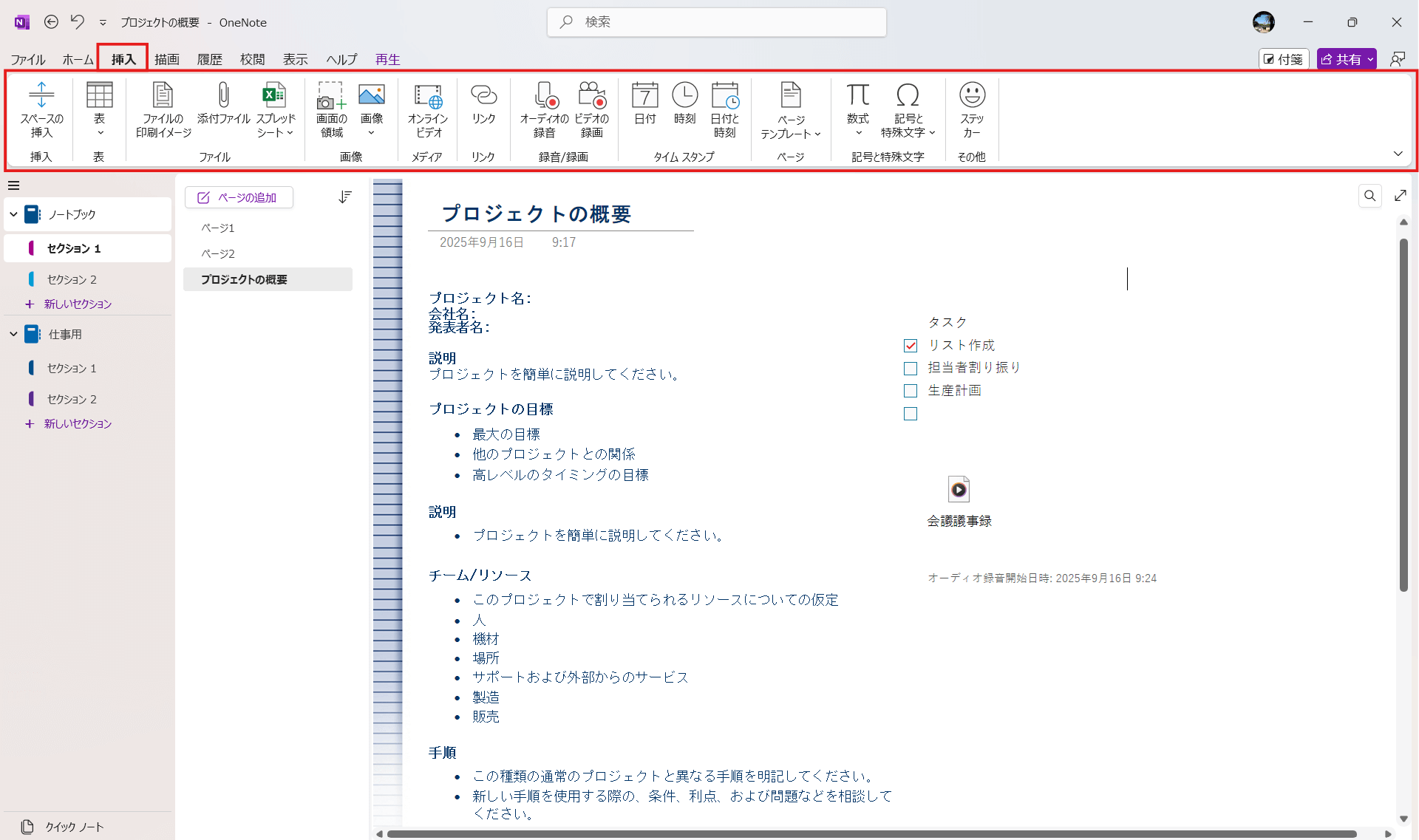Select the screen clipping (画面の領域) tool
Screen dimensions: 1419x840
[x=331, y=96]
